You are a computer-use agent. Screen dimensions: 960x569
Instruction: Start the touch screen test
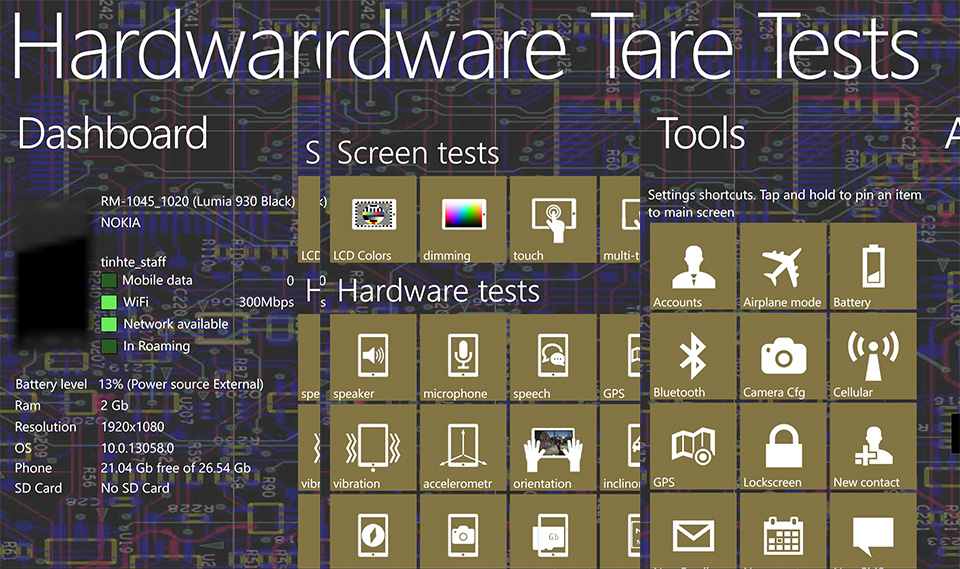click(x=553, y=220)
